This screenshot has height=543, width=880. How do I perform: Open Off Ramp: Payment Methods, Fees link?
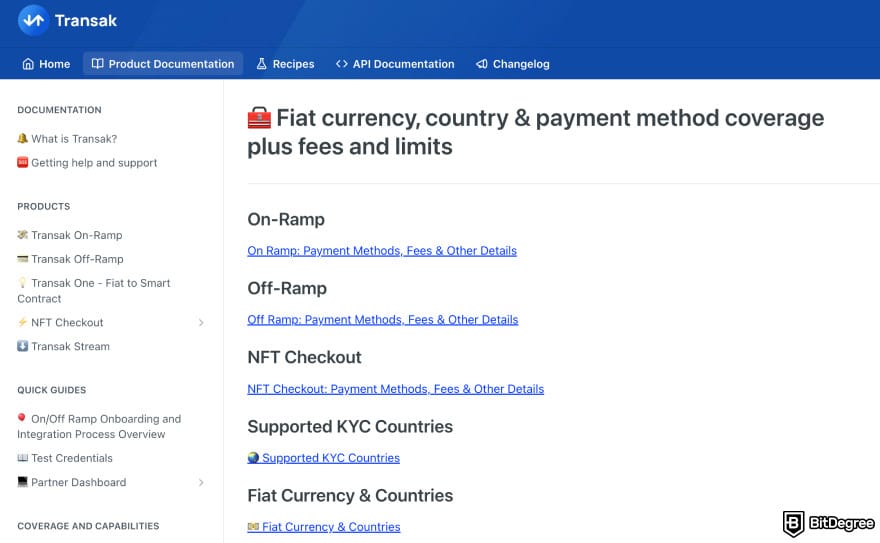[x=383, y=320]
